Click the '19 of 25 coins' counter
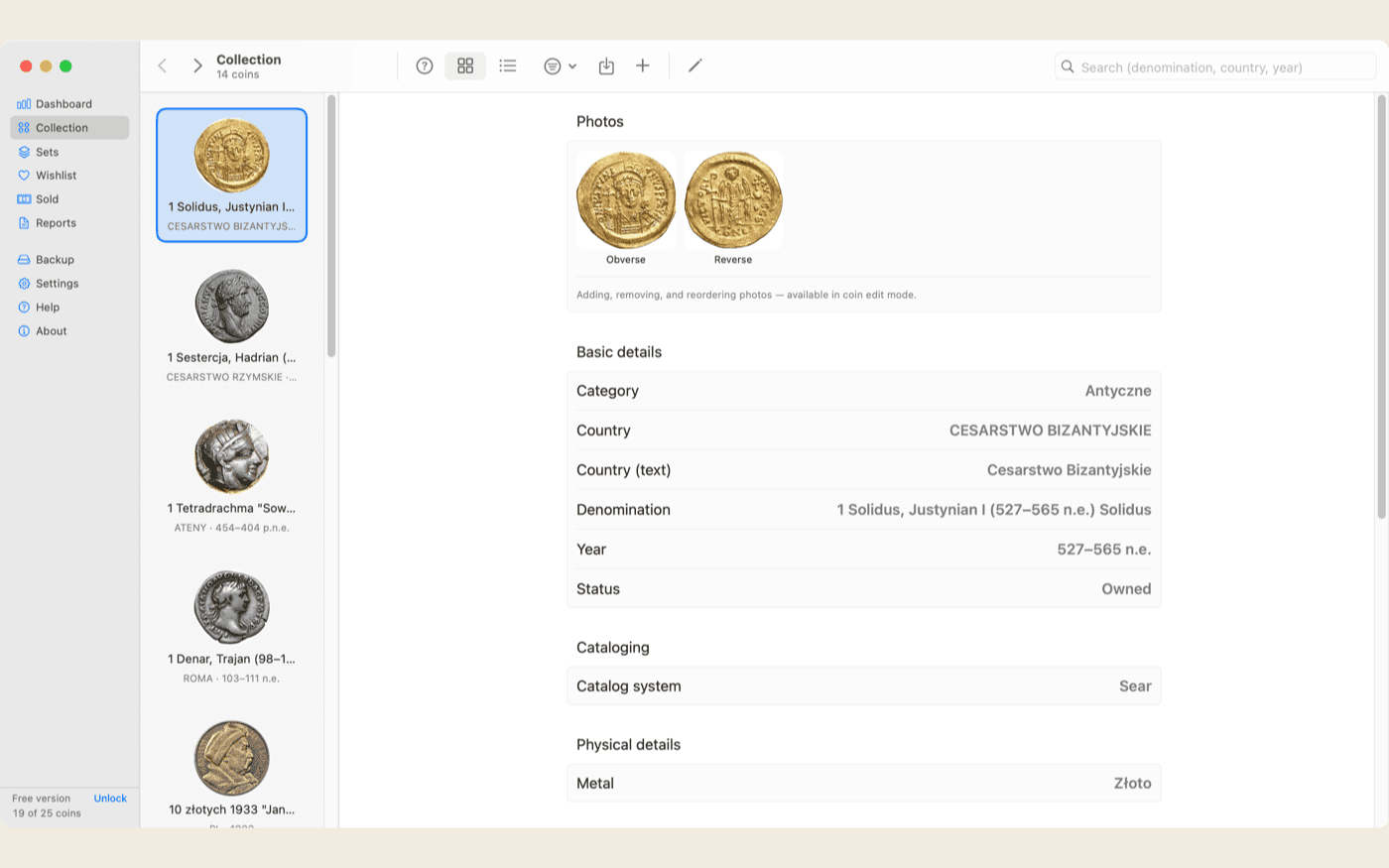 [x=47, y=813]
